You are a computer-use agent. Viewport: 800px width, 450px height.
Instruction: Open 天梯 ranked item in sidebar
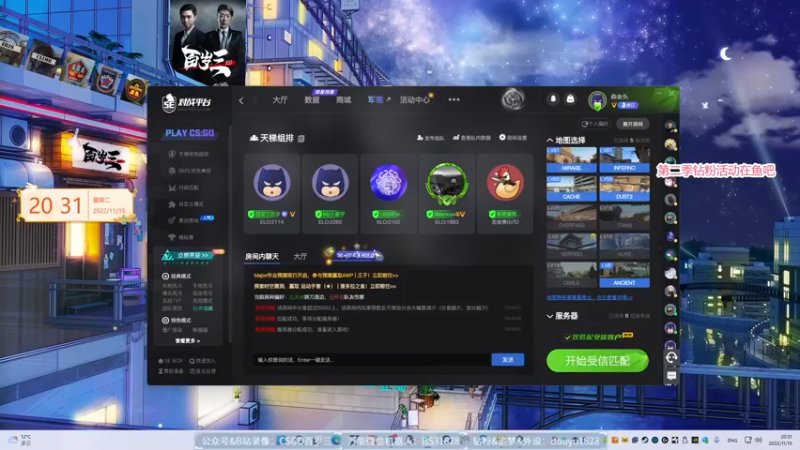[189, 154]
